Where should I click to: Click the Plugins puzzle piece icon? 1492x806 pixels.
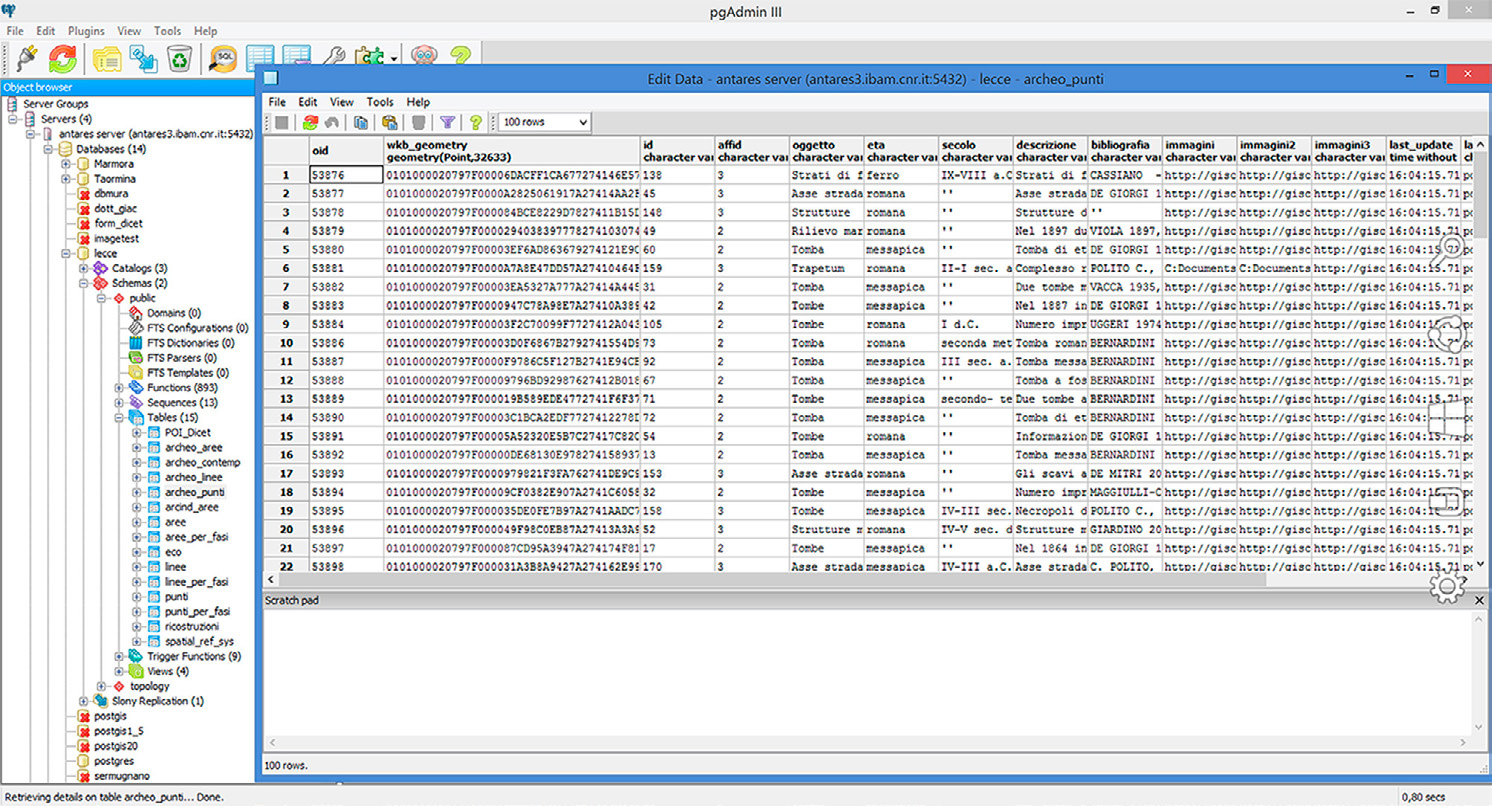[x=370, y=58]
